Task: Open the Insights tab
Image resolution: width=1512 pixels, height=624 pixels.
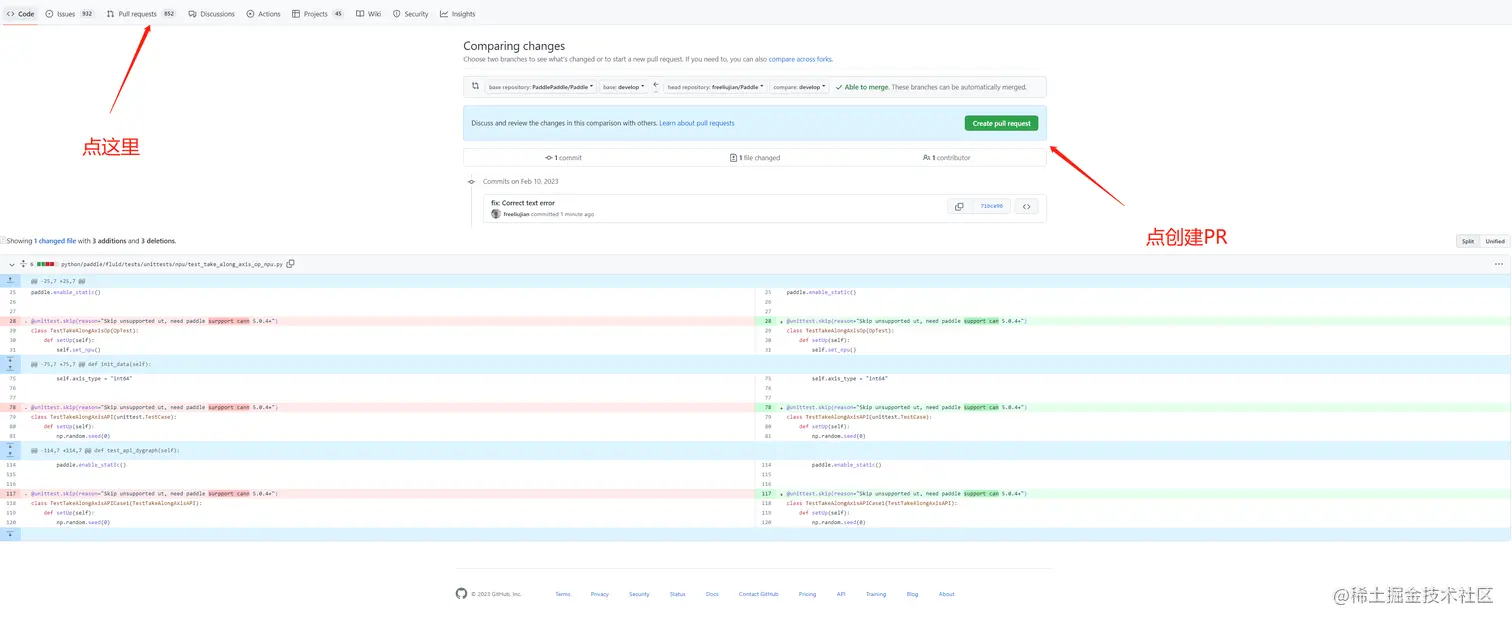Action: click(x=458, y=14)
